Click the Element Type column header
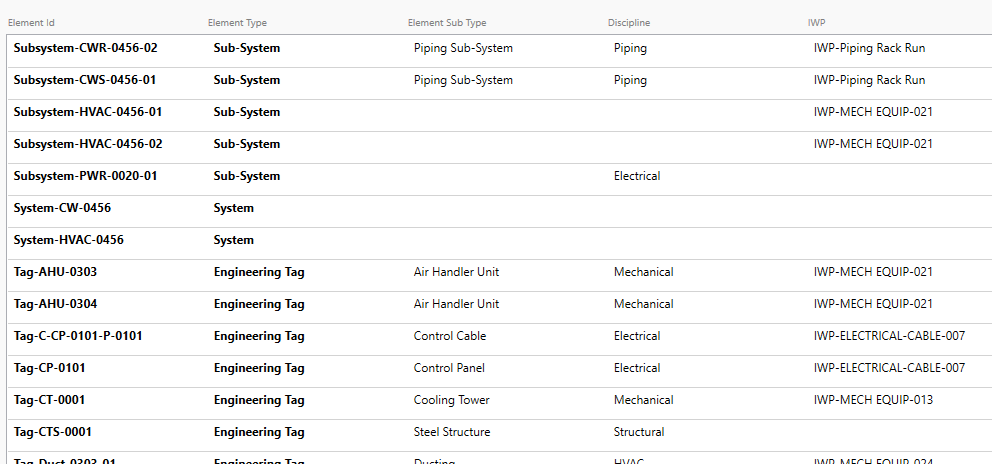Screen dimensions: 992x464 pos(237,23)
